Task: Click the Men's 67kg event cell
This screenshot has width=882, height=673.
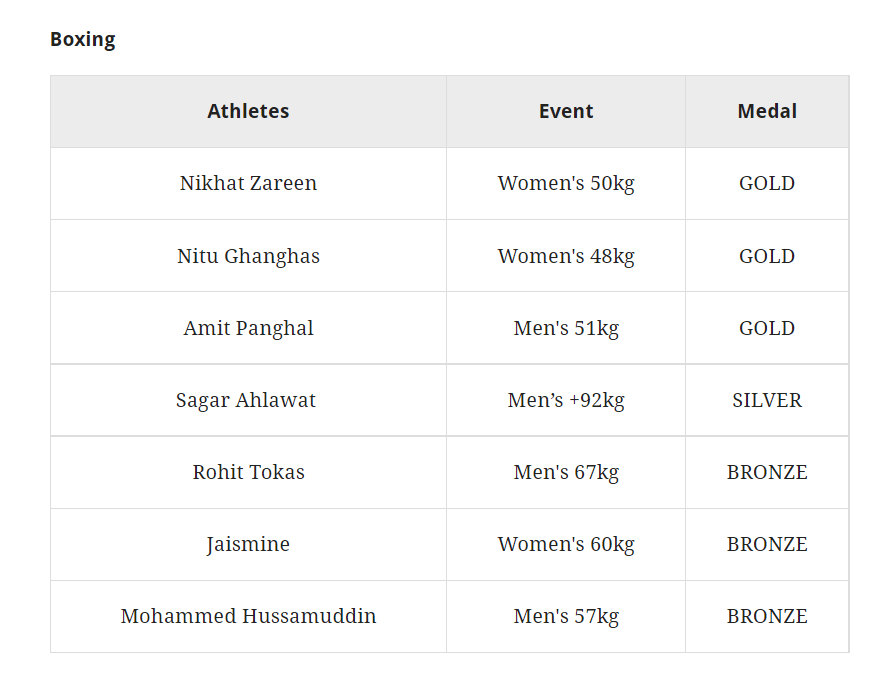Action: (566, 472)
